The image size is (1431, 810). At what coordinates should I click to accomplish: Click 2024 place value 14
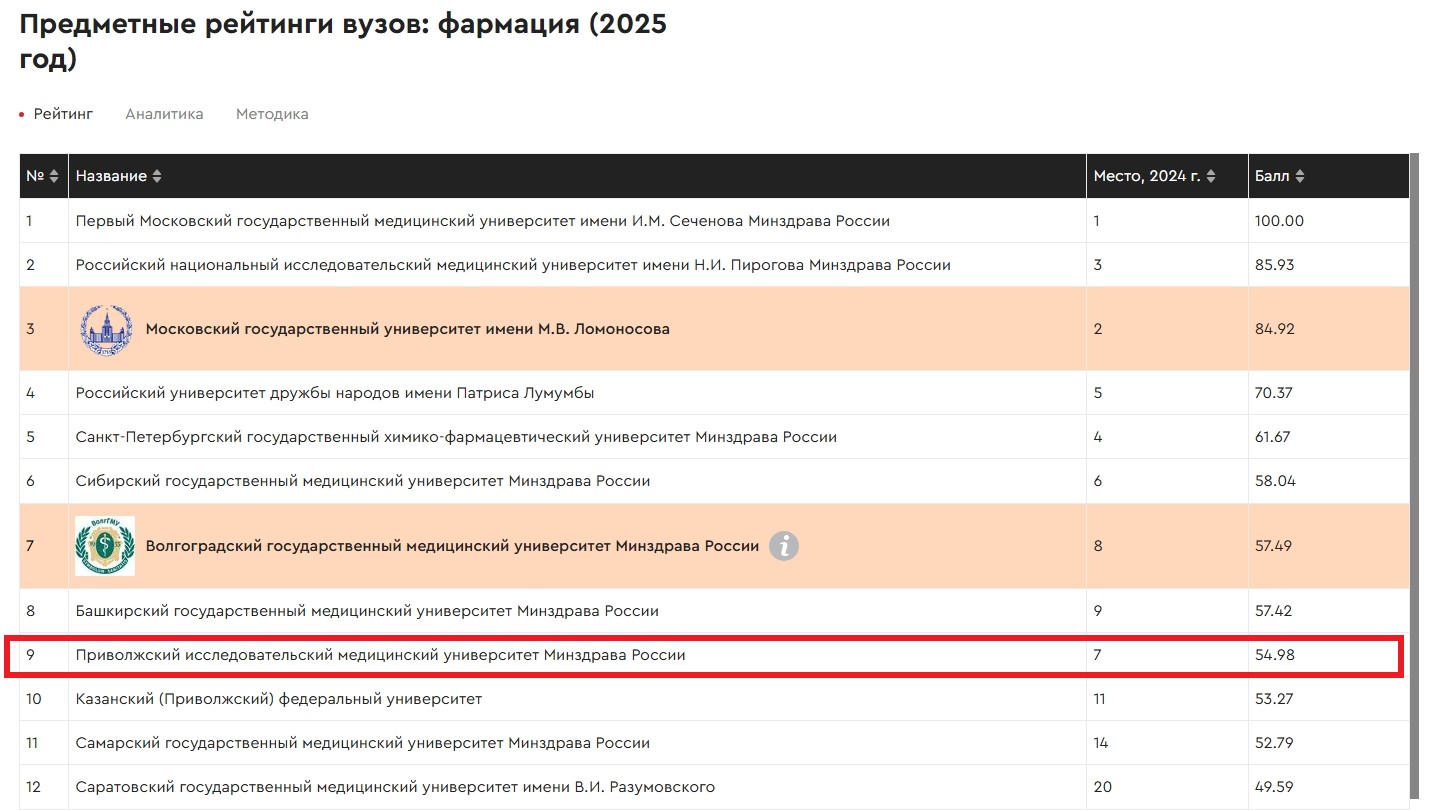(x=1101, y=743)
